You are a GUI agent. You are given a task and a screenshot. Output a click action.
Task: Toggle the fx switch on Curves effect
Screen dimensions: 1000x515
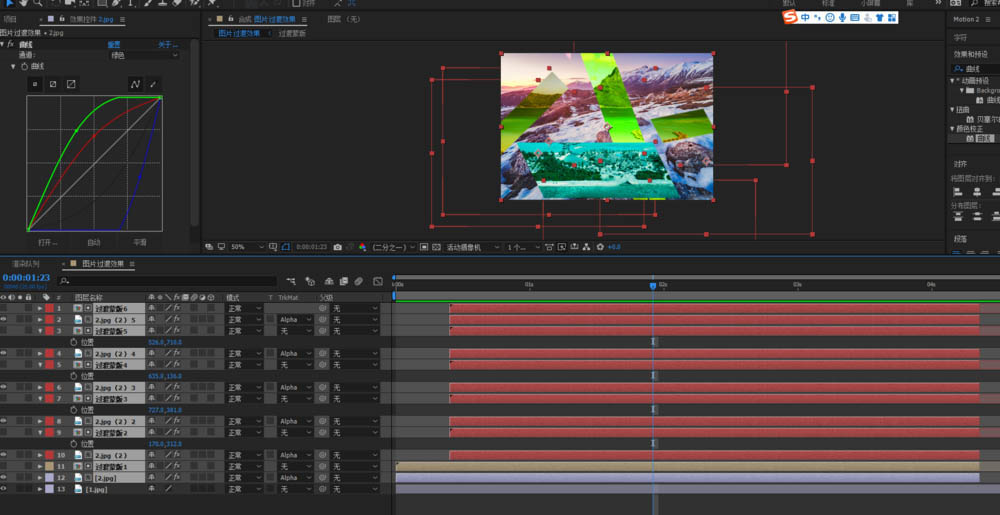coord(11,44)
